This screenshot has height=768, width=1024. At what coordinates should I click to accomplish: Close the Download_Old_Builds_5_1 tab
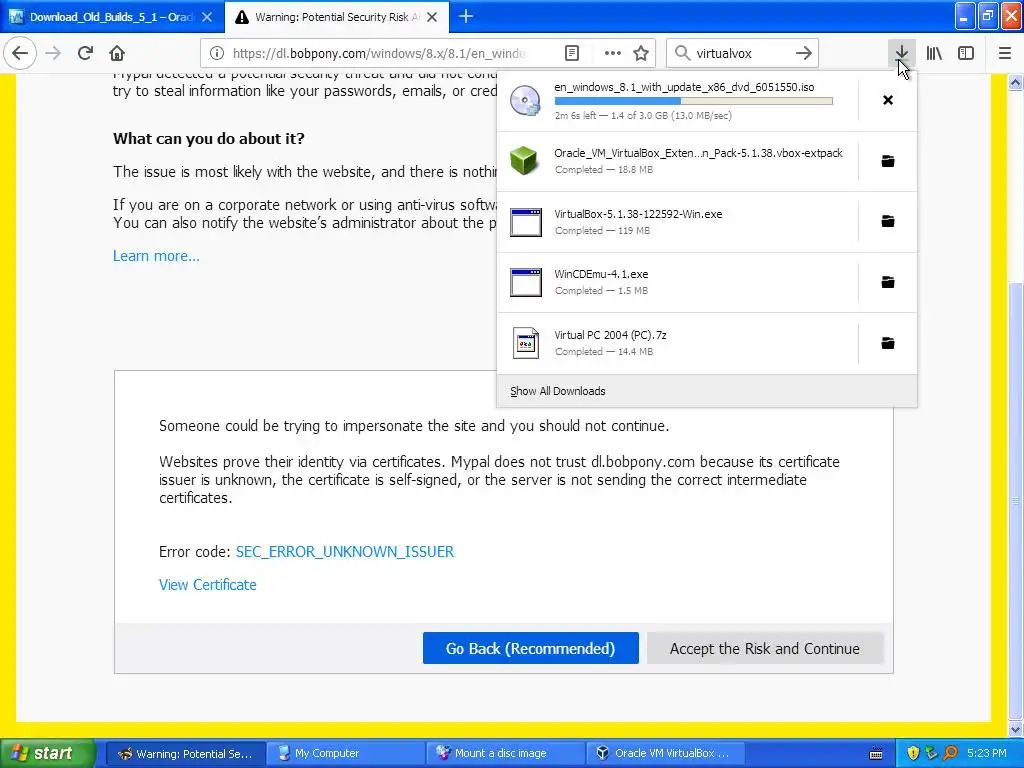[x=206, y=17]
